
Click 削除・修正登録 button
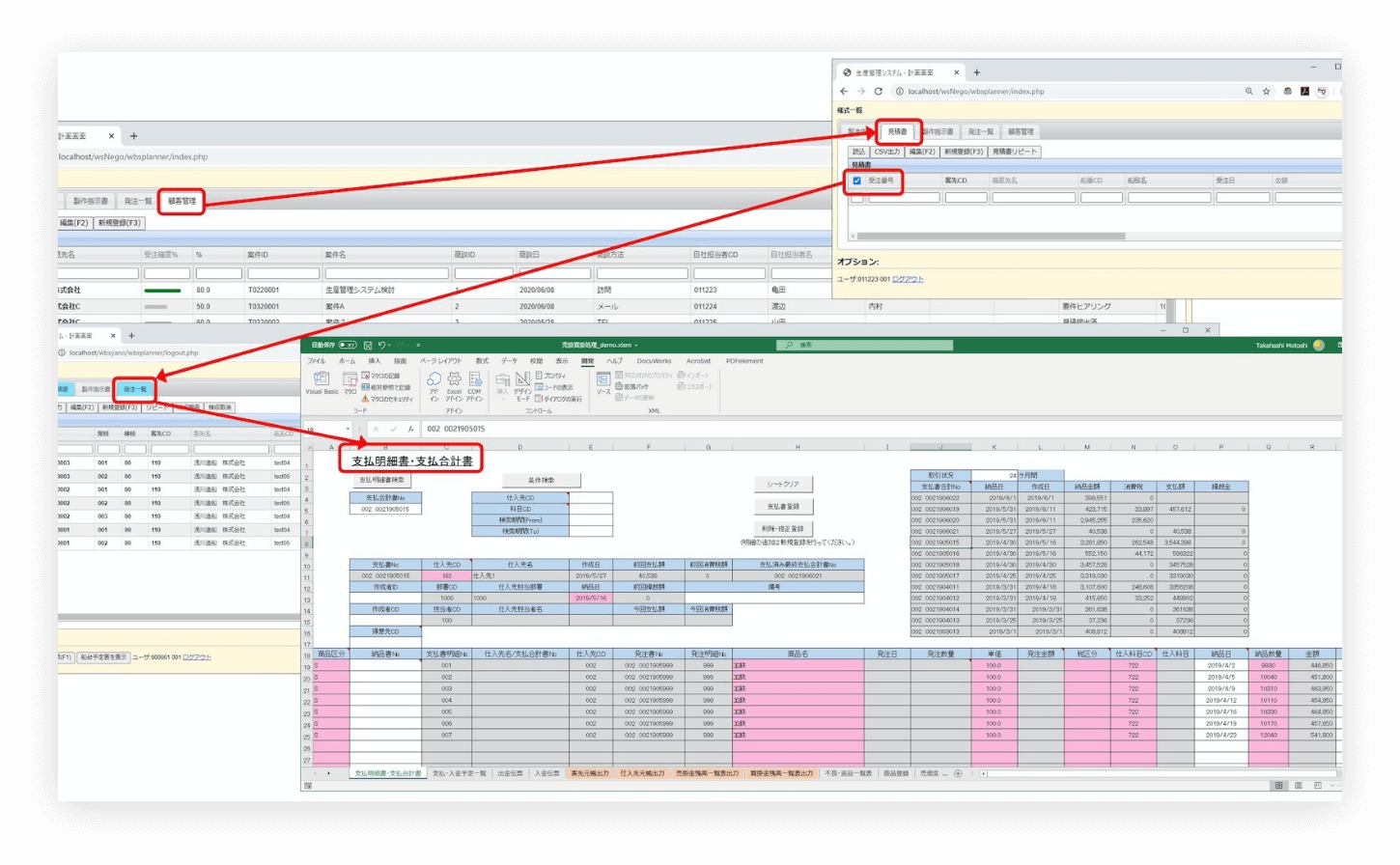click(783, 528)
